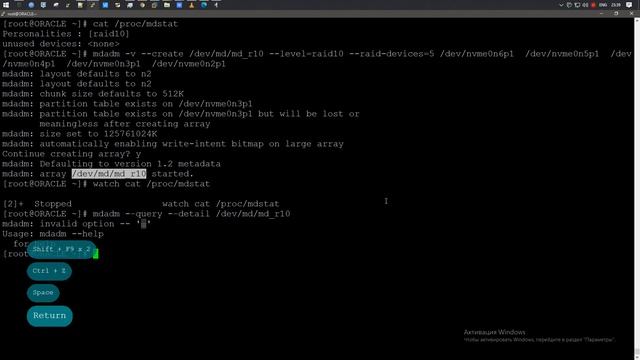Click the 'mdadm: invalid option' error line
Viewport: 640px width, 360px height.
click(76, 224)
